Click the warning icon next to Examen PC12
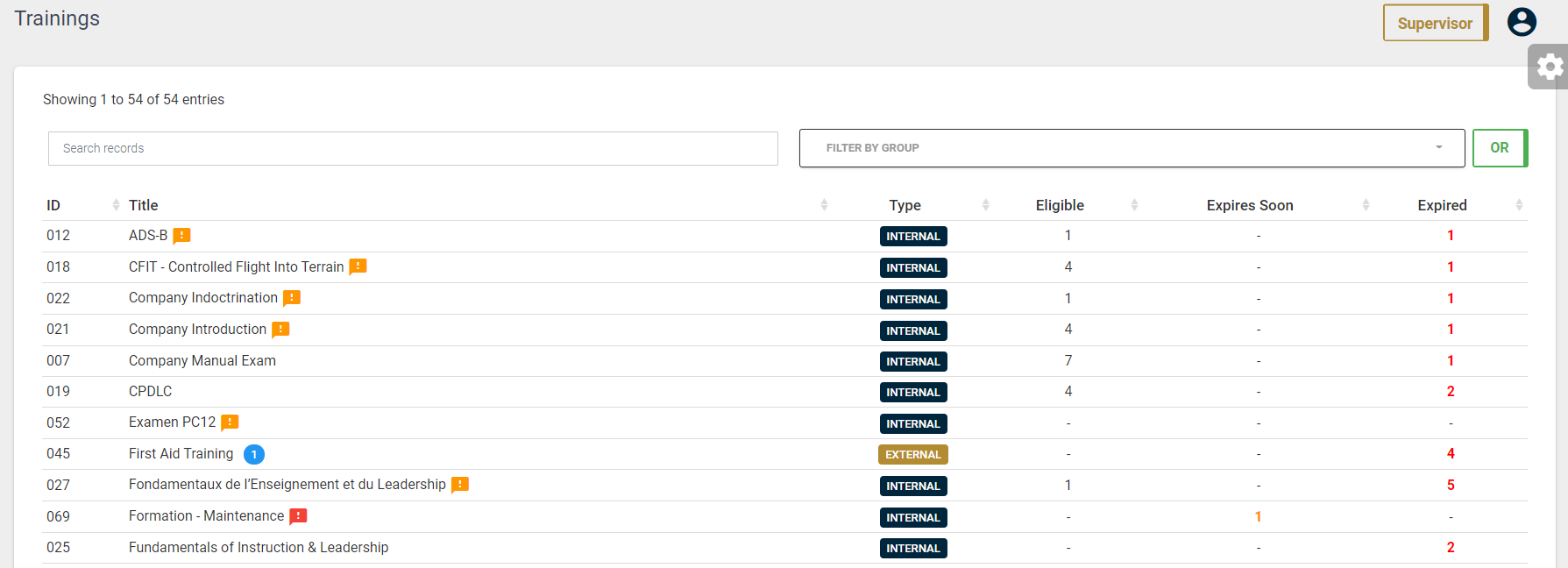Image resolution: width=1568 pixels, height=568 pixels. pyautogui.click(x=230, y=422)
